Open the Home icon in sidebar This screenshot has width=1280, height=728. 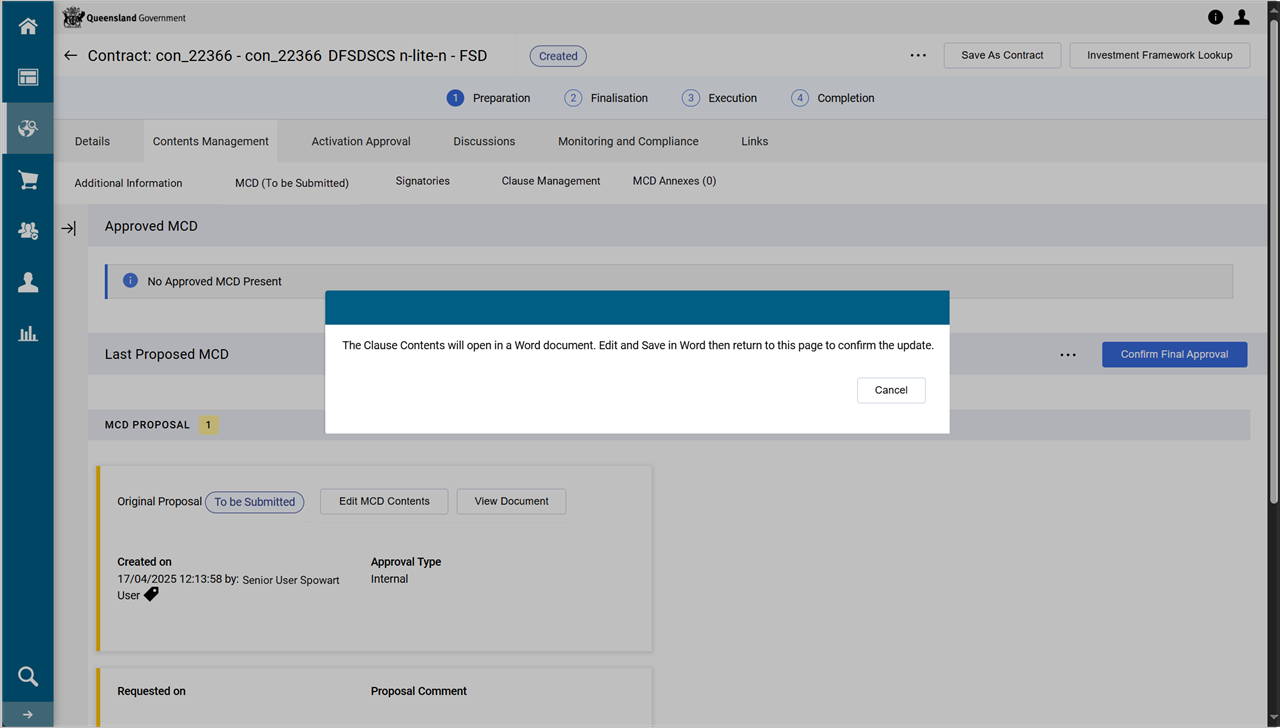pyautogui.click(x=28, y=27)
